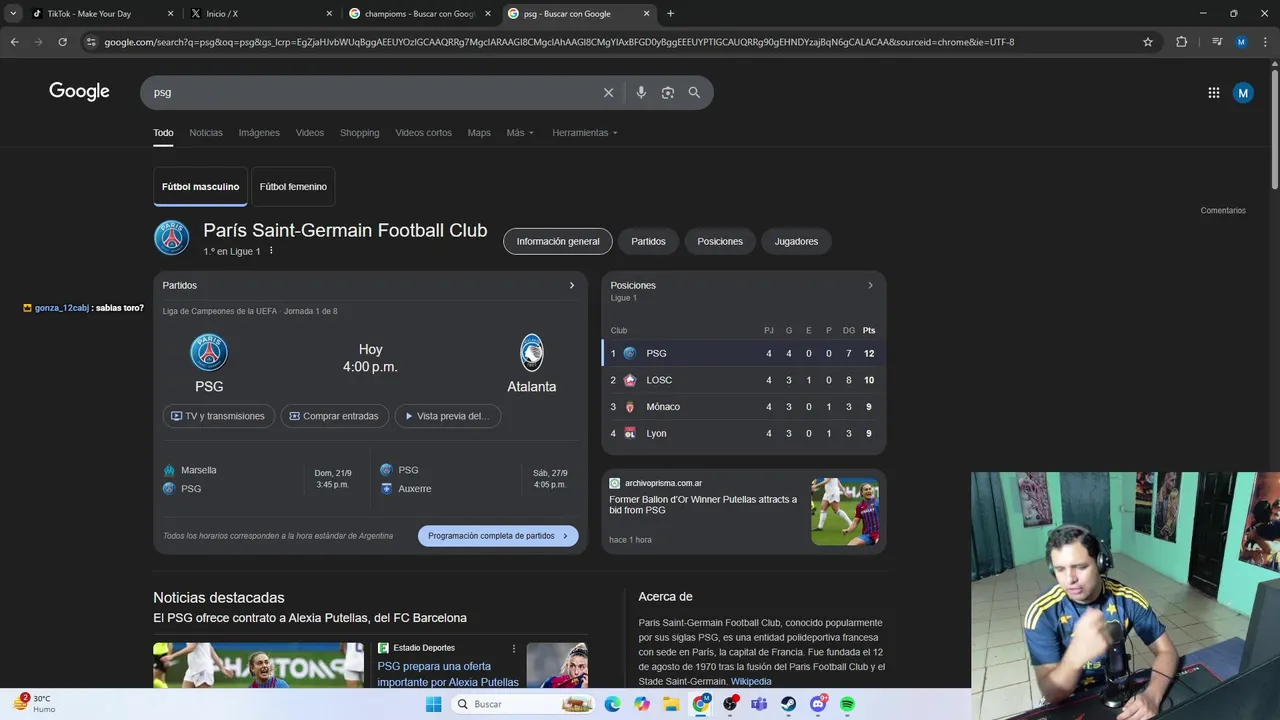Image resolution: width=1280 pixels, height=720 pixels.
Task: Open Discord from the taskbar
Action: click(818, 704)
